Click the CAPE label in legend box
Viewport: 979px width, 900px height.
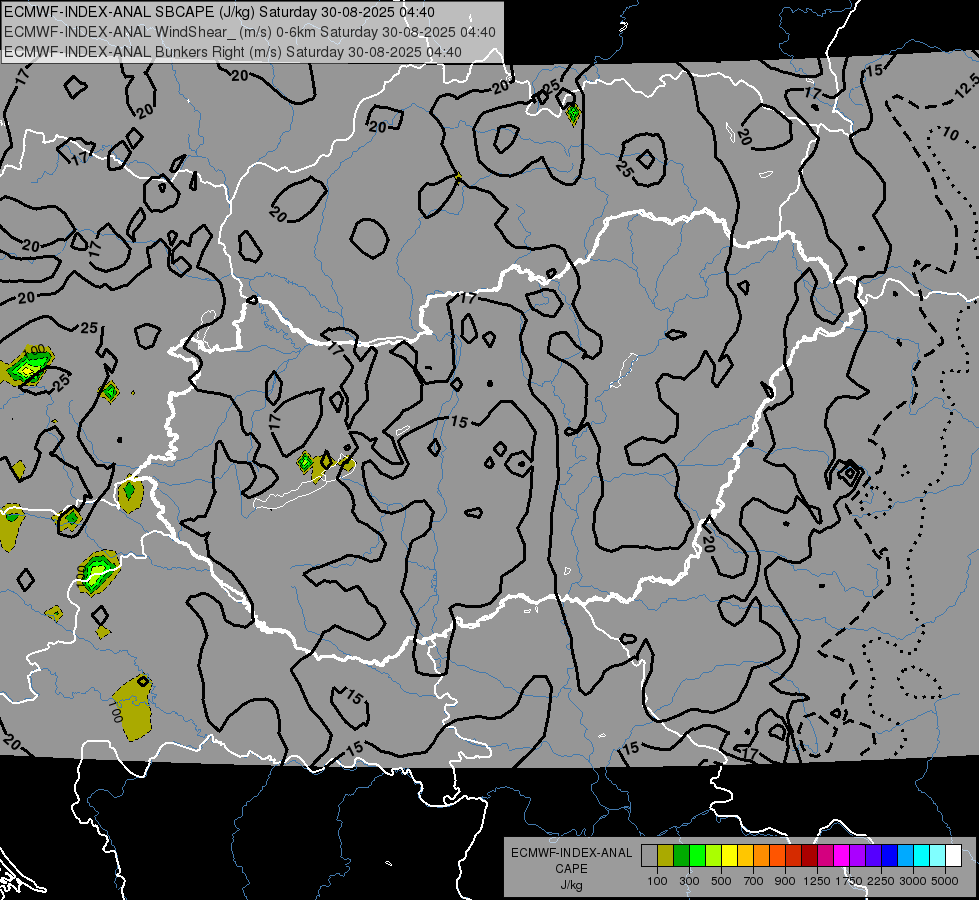(571, 868)
